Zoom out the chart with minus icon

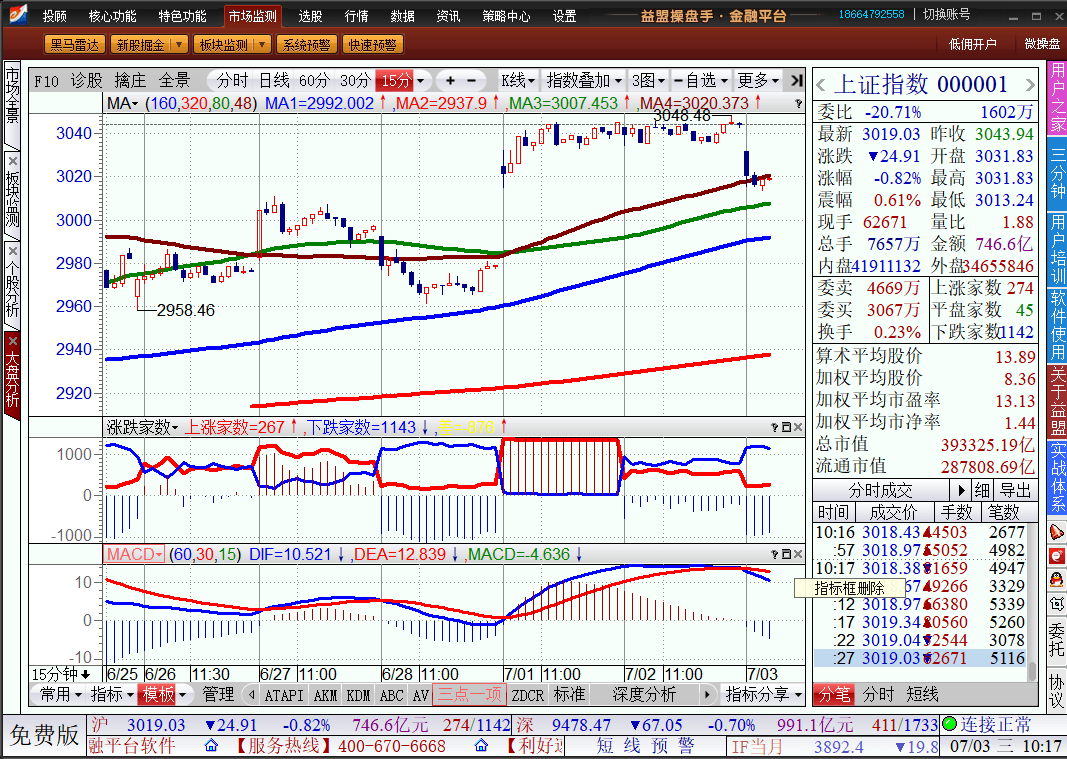click(472, 81)
